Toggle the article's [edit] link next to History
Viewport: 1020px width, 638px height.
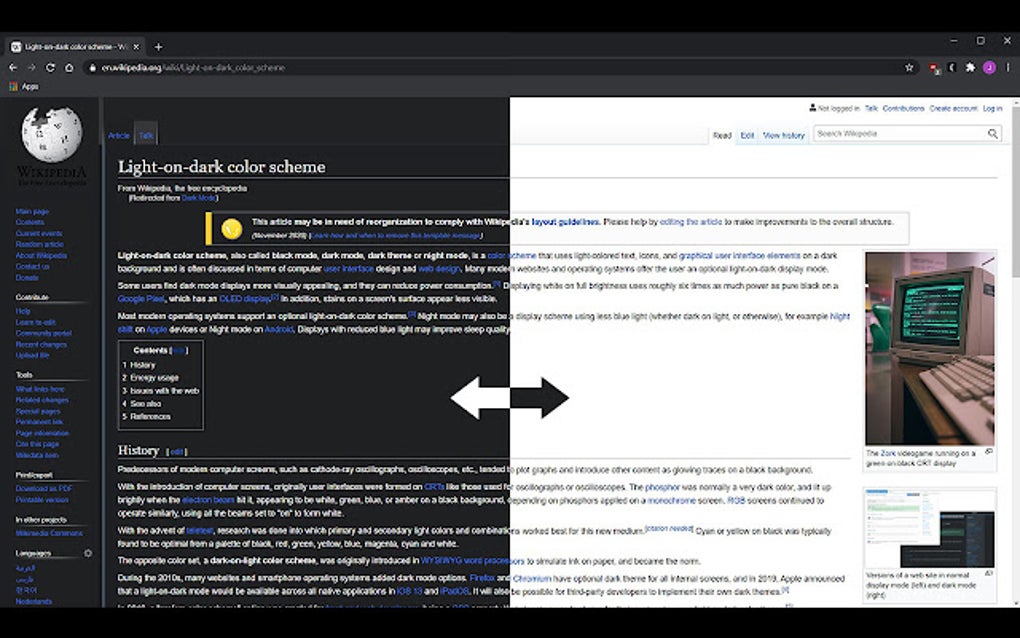[x=178, y=450]
